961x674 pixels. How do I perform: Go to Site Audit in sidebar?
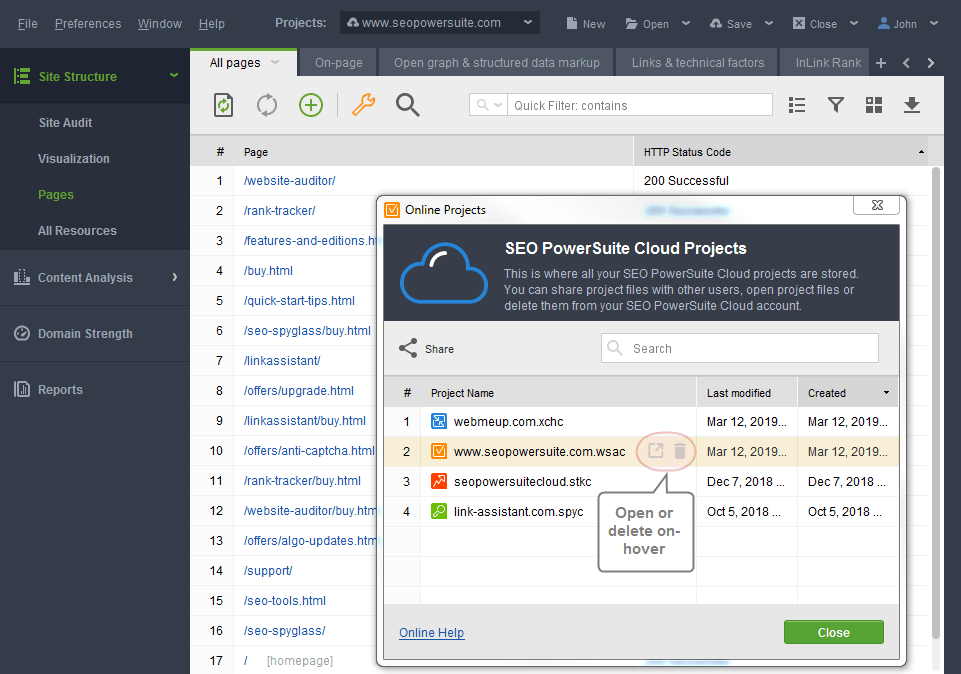[66, 123]
